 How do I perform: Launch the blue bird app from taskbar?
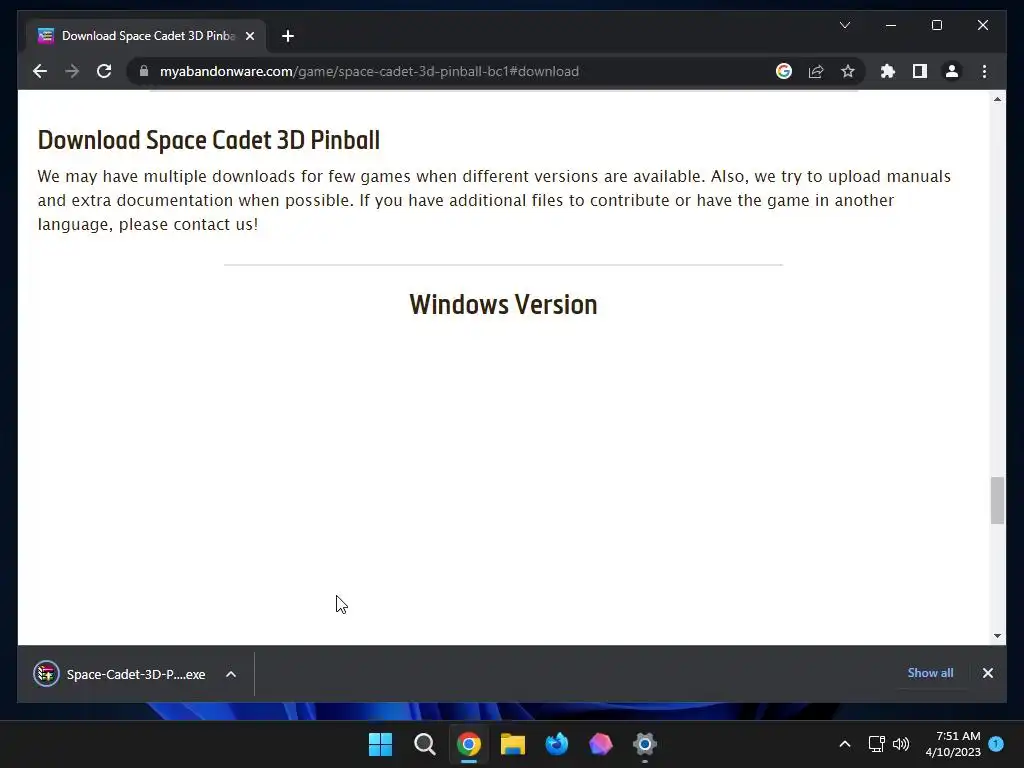[x=556, y=744]
